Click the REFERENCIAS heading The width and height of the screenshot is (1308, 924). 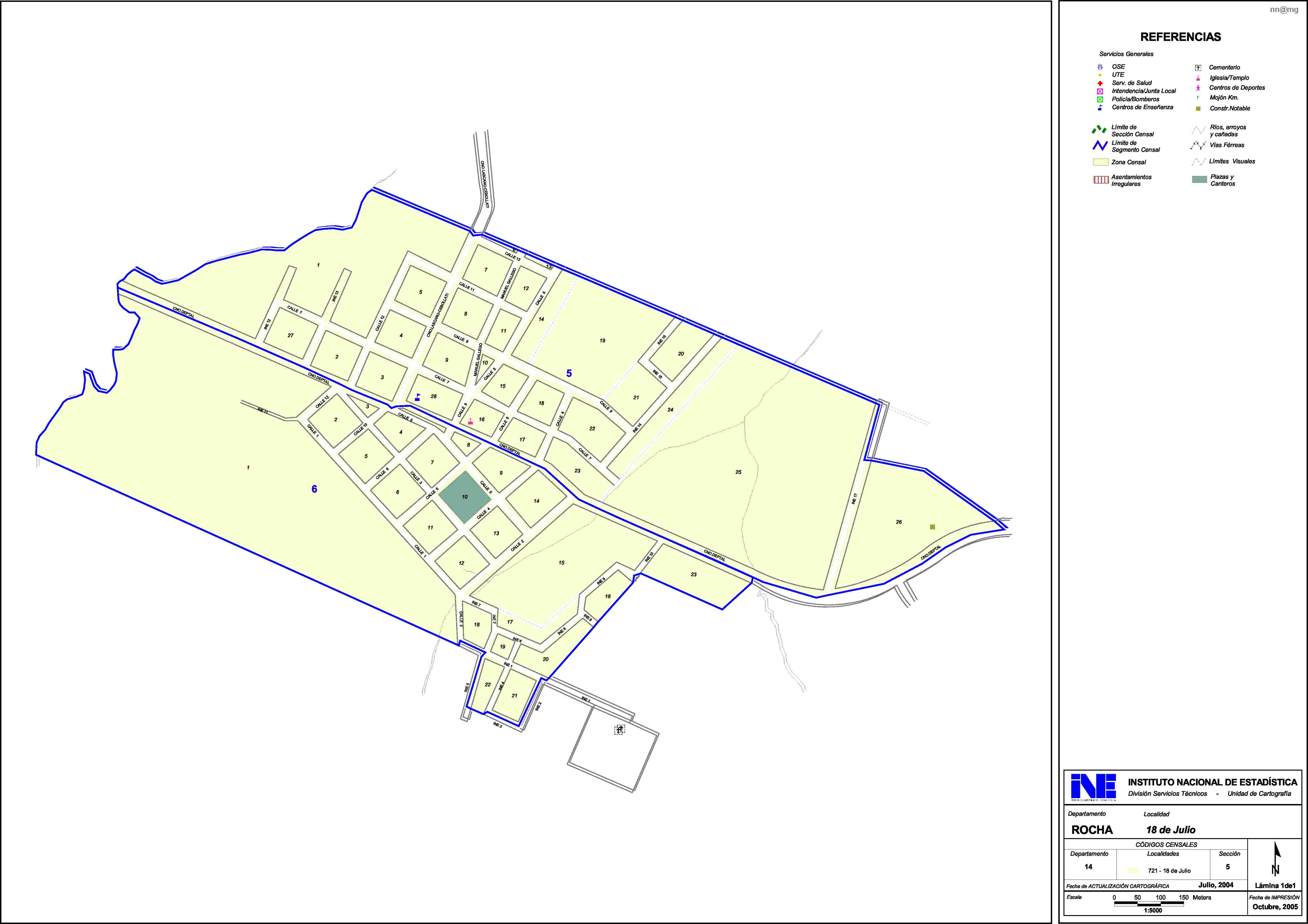[1180, 37]
